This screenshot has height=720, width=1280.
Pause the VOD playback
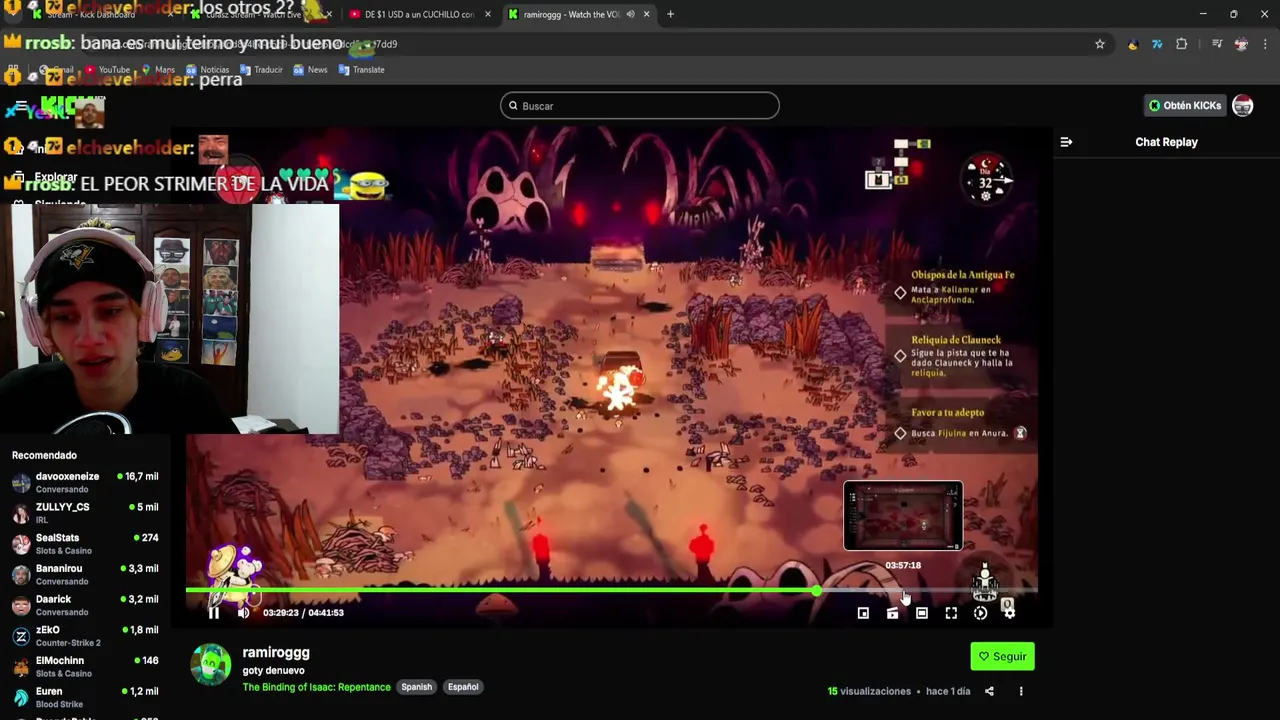click(213, 613)
